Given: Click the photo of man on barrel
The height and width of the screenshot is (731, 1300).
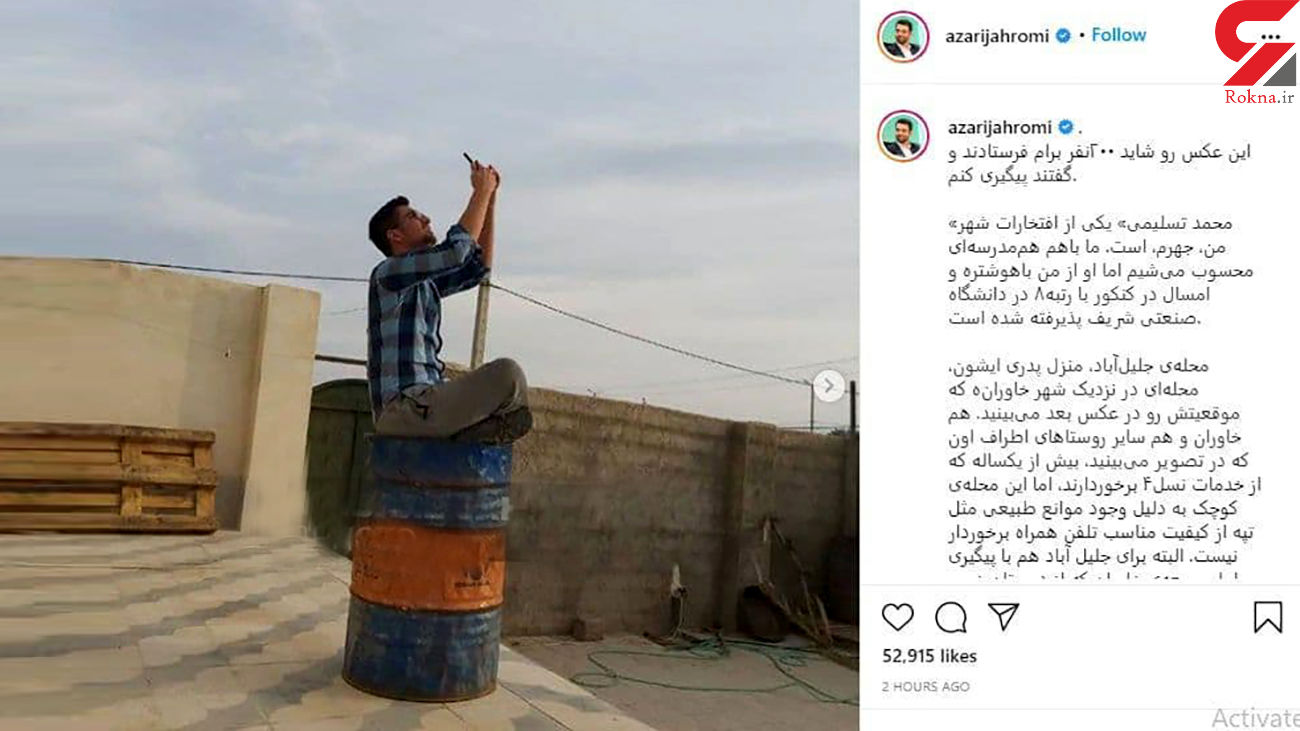Looking at the screenshot, I should (x=429, y=365).
